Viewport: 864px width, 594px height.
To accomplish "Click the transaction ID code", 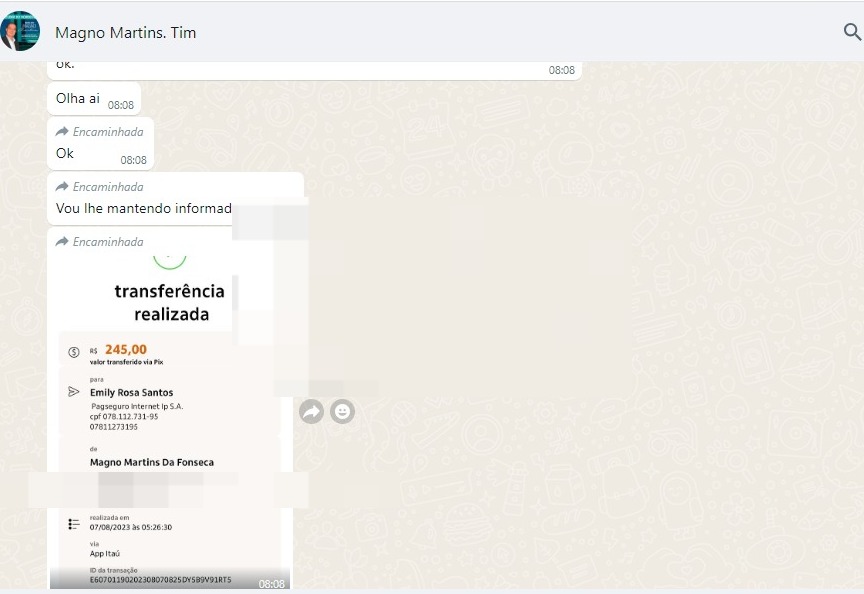I will (160, 580).
